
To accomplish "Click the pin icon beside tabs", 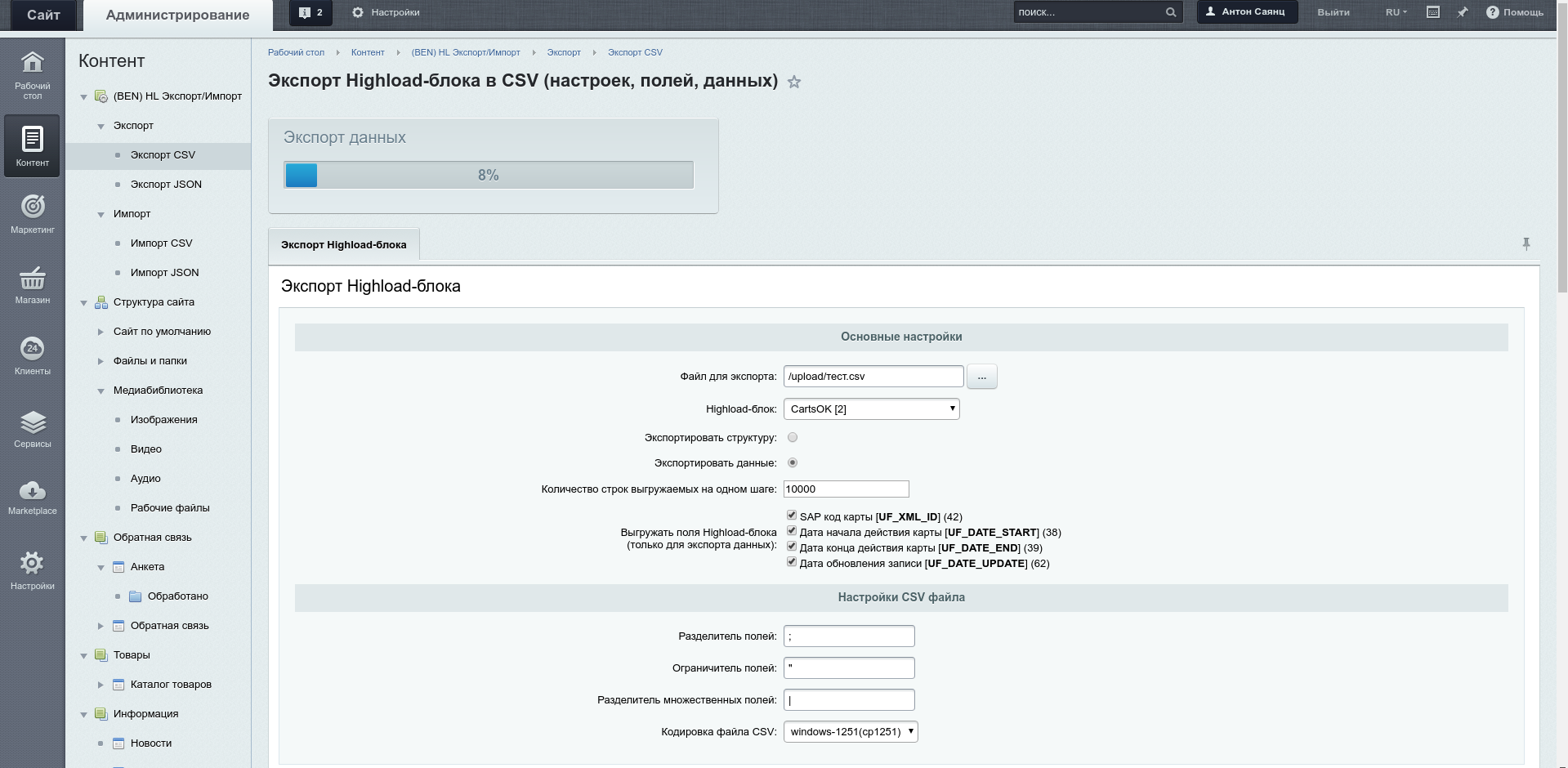I will point(1526,243).
